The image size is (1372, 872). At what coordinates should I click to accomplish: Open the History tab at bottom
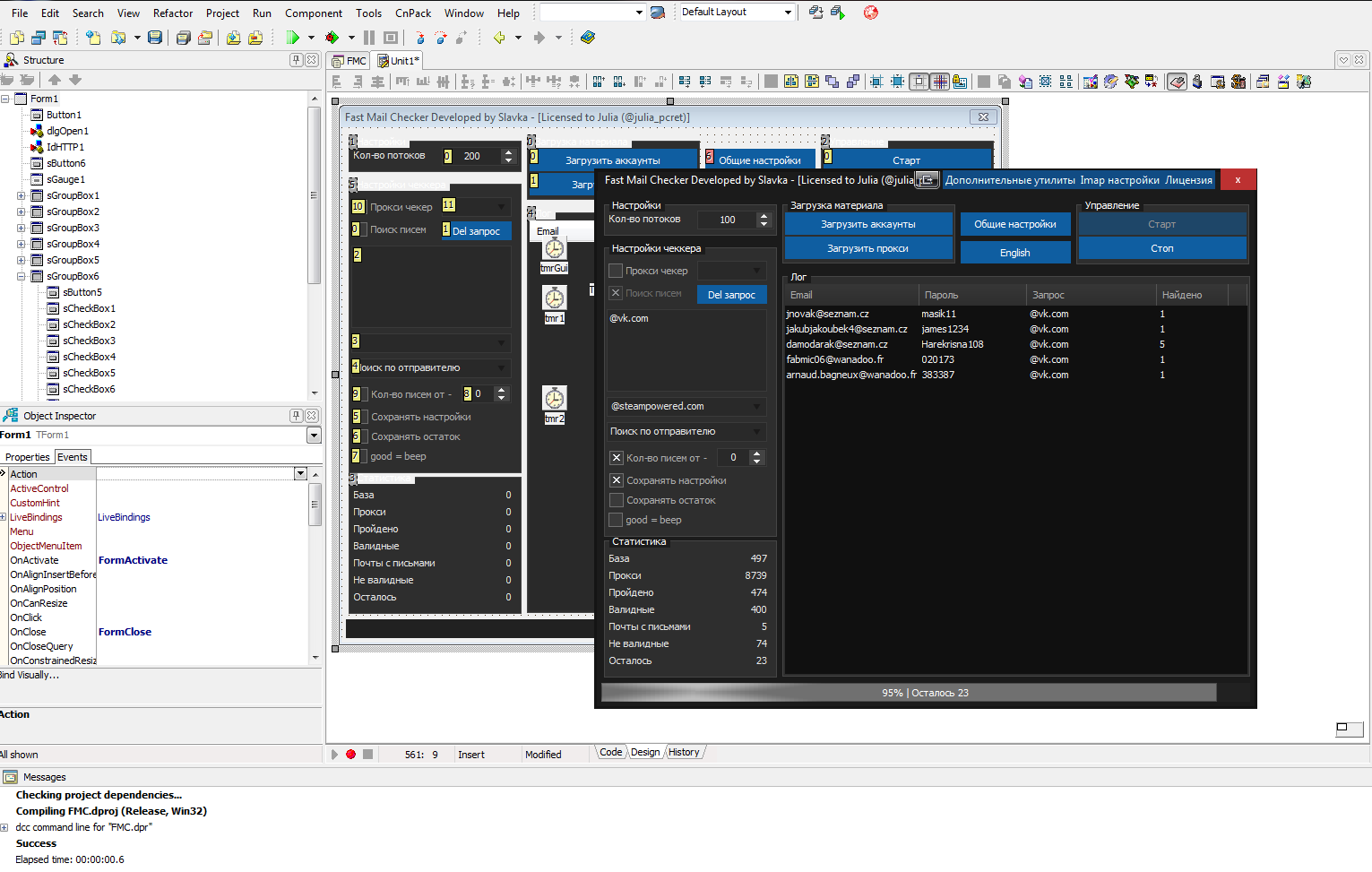coord(684,753)
